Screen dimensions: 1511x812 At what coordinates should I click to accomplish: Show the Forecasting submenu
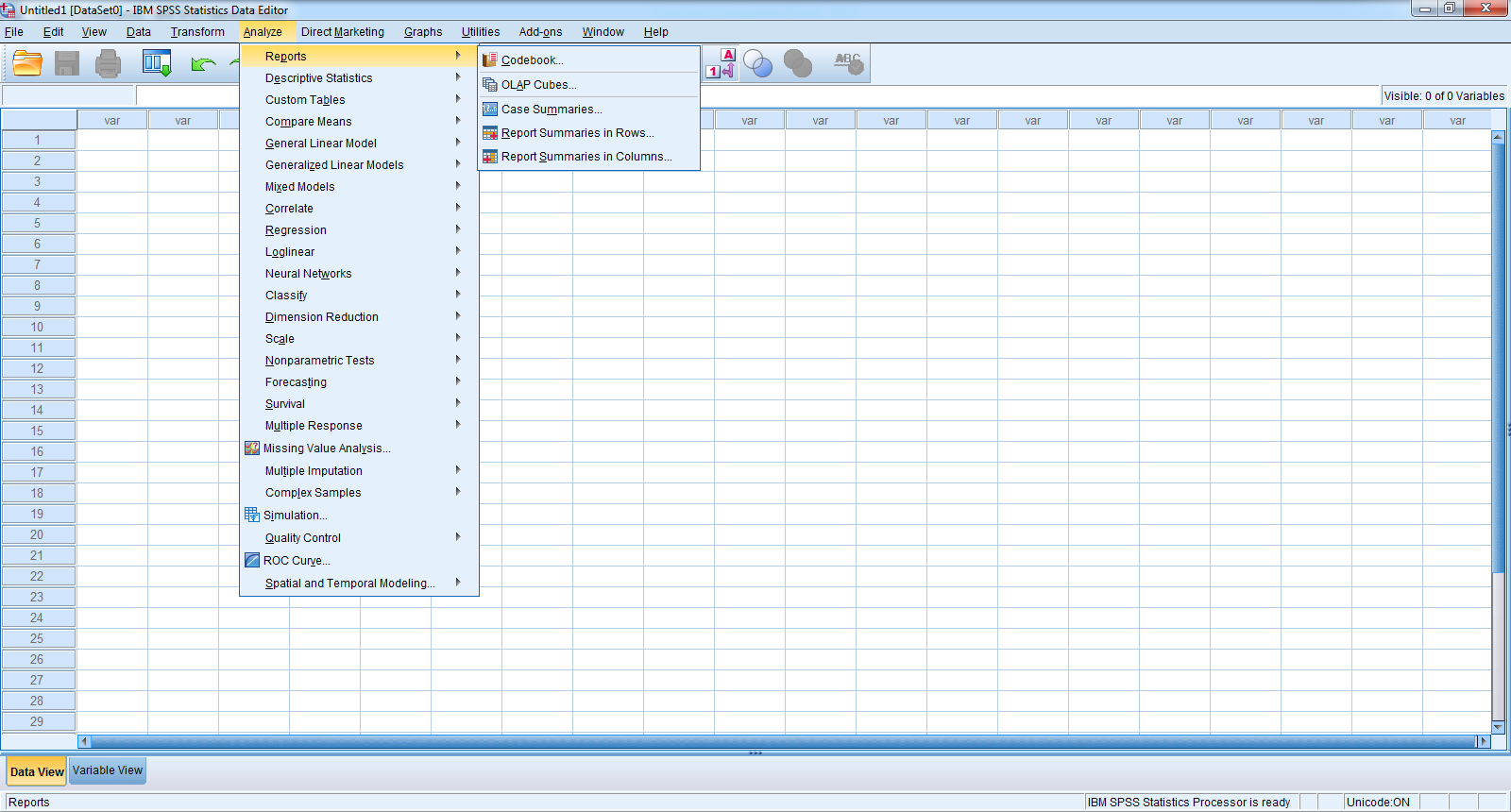(359, 382)
